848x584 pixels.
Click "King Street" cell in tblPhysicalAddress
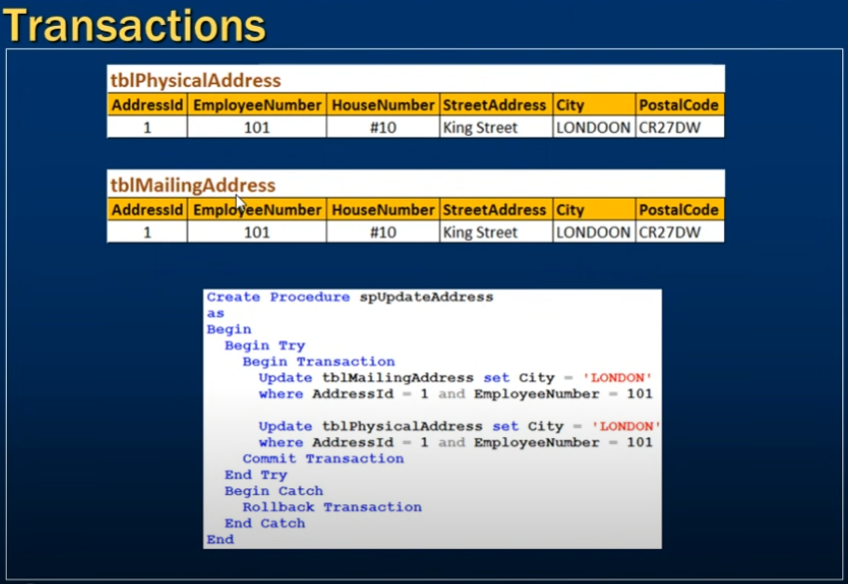click(x=495, y=128)
